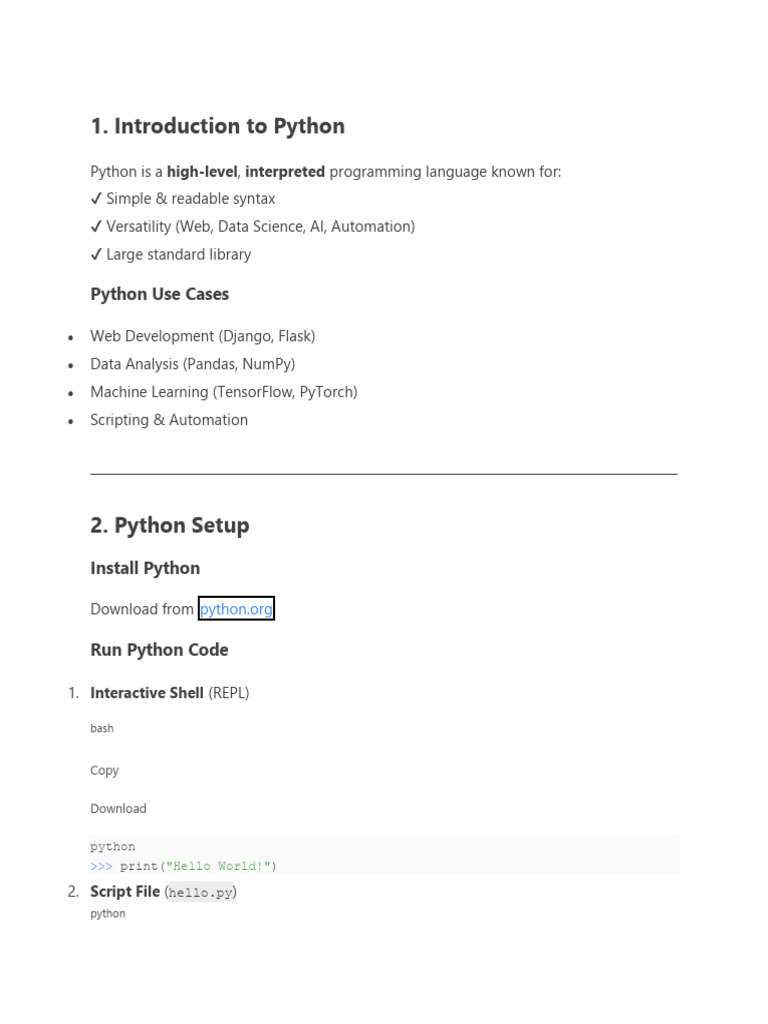This screenshot has height=1024, width=768.
Task: Click the "2. Python Setup" heading
Action: [170, 525]
